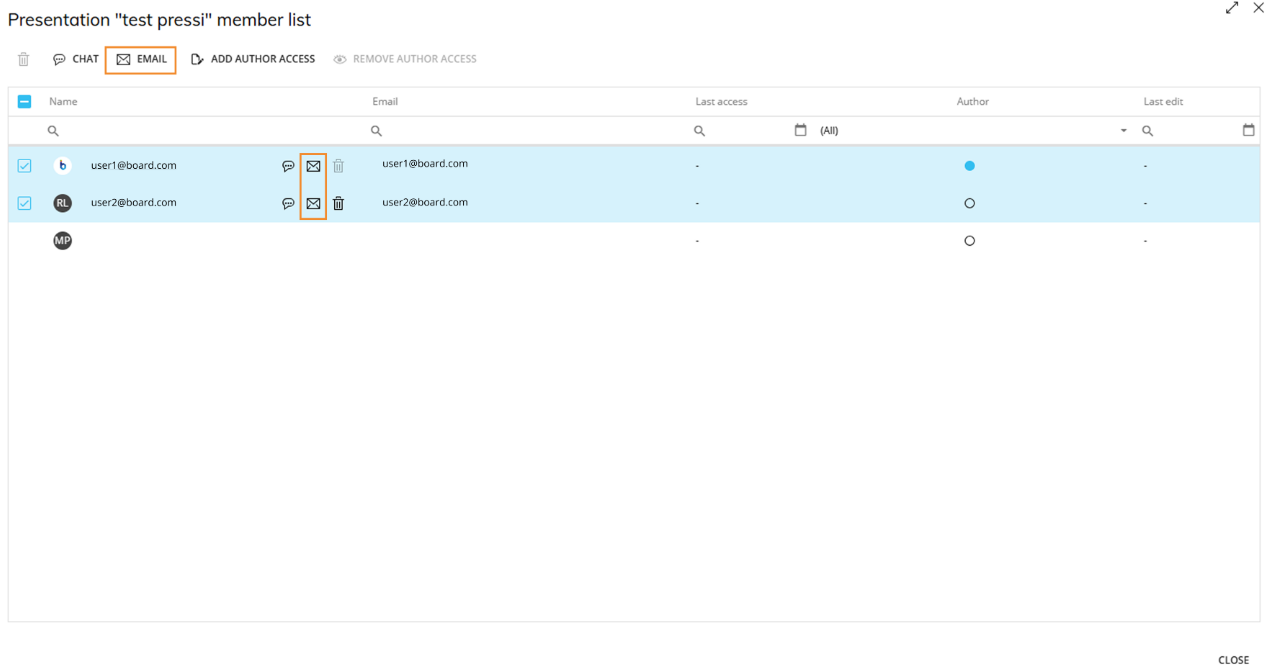Sort by the Last access column header
The height and width of the screenshot is (667, 1265).
pyautogui.click(x=721, y=102)
